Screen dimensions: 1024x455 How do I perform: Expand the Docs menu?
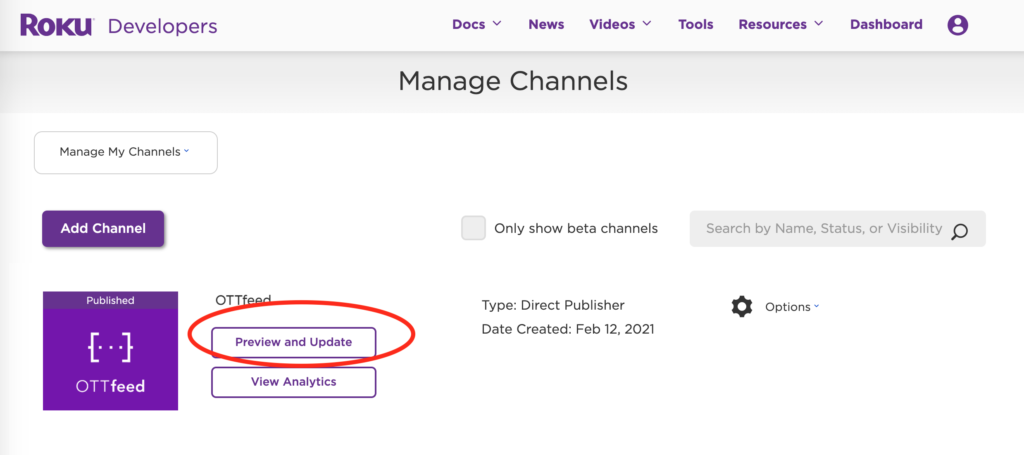[476, 24]
